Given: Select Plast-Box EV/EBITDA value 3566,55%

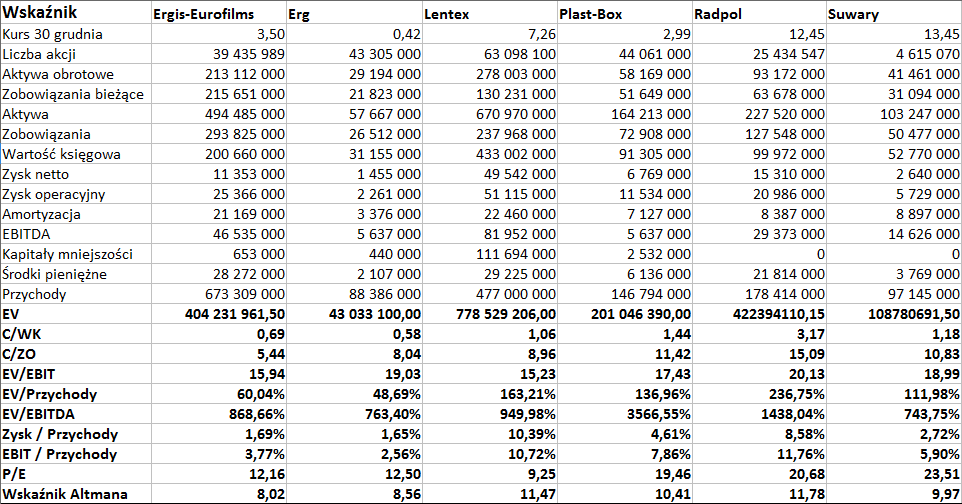Looking at the screenshot, I should click(625, 414).
